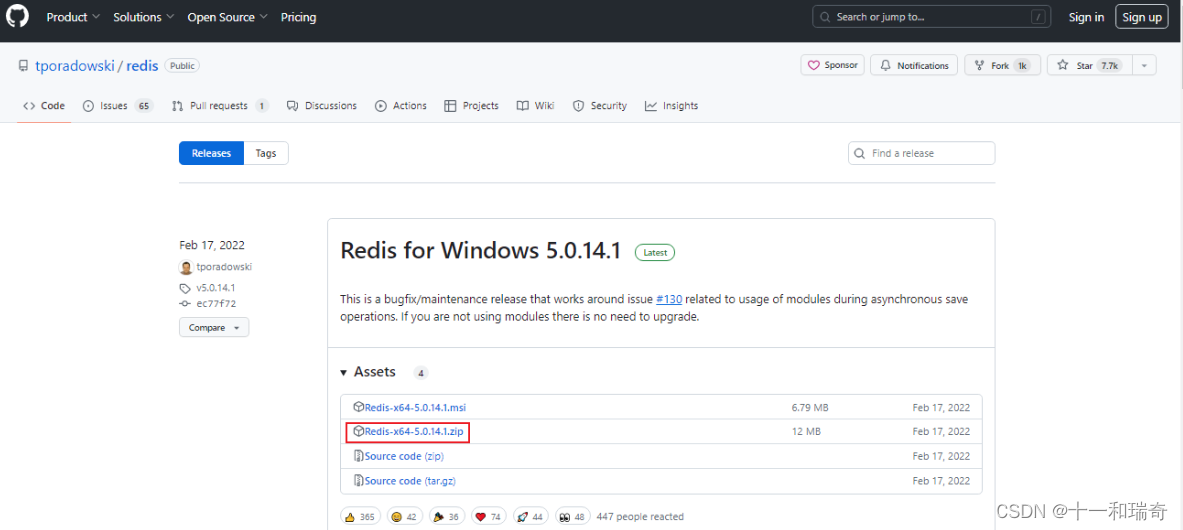Click the Feb 17, 2022 release date text
Viewport: 1183px width, 530px height.
[x=212, y=245]
